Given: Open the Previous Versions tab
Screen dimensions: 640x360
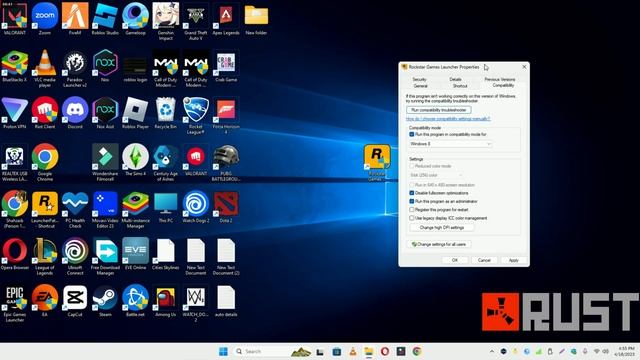Looking at the screenshot, I should pos(500,80).
